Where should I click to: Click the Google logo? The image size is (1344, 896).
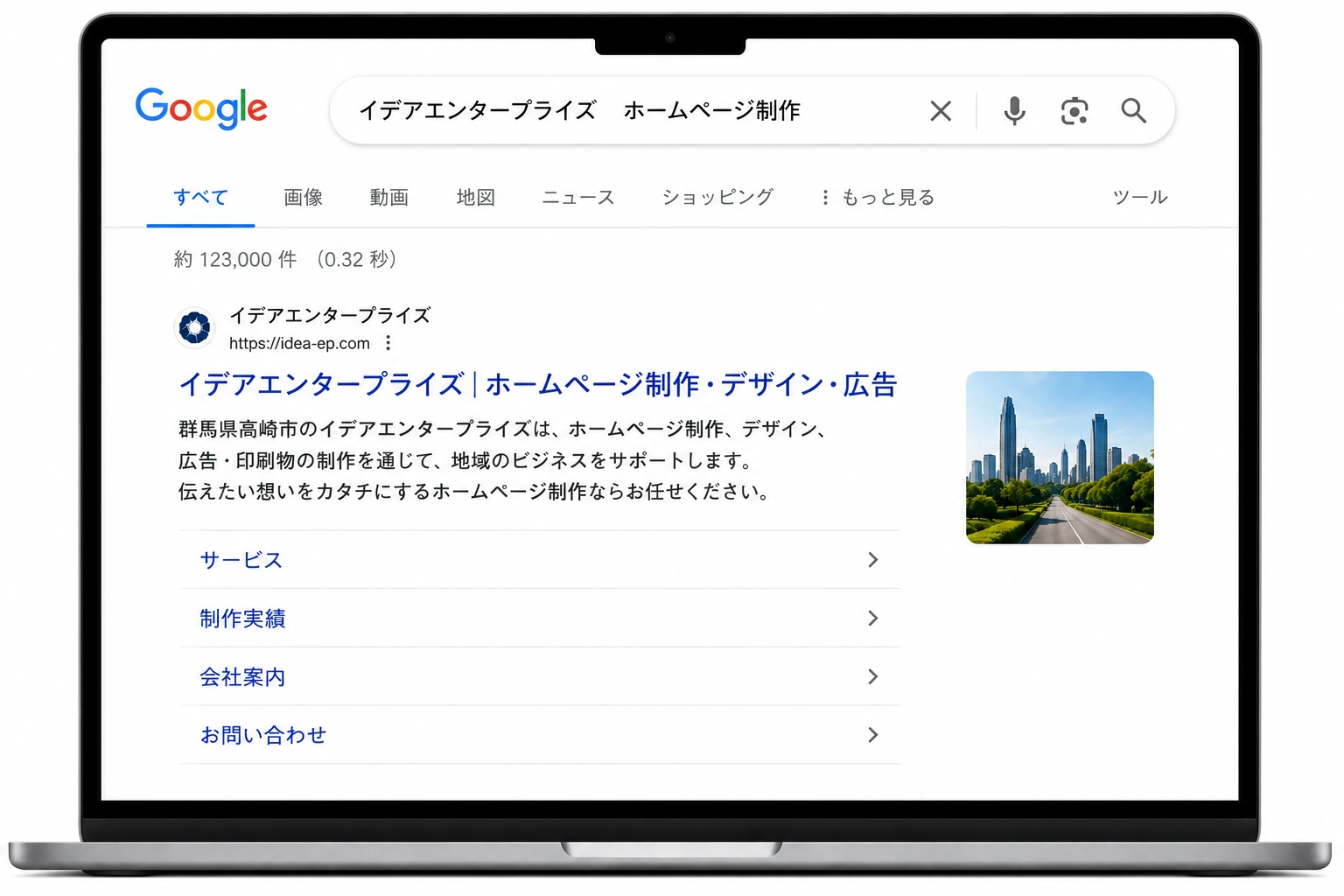tap(201, 108)
